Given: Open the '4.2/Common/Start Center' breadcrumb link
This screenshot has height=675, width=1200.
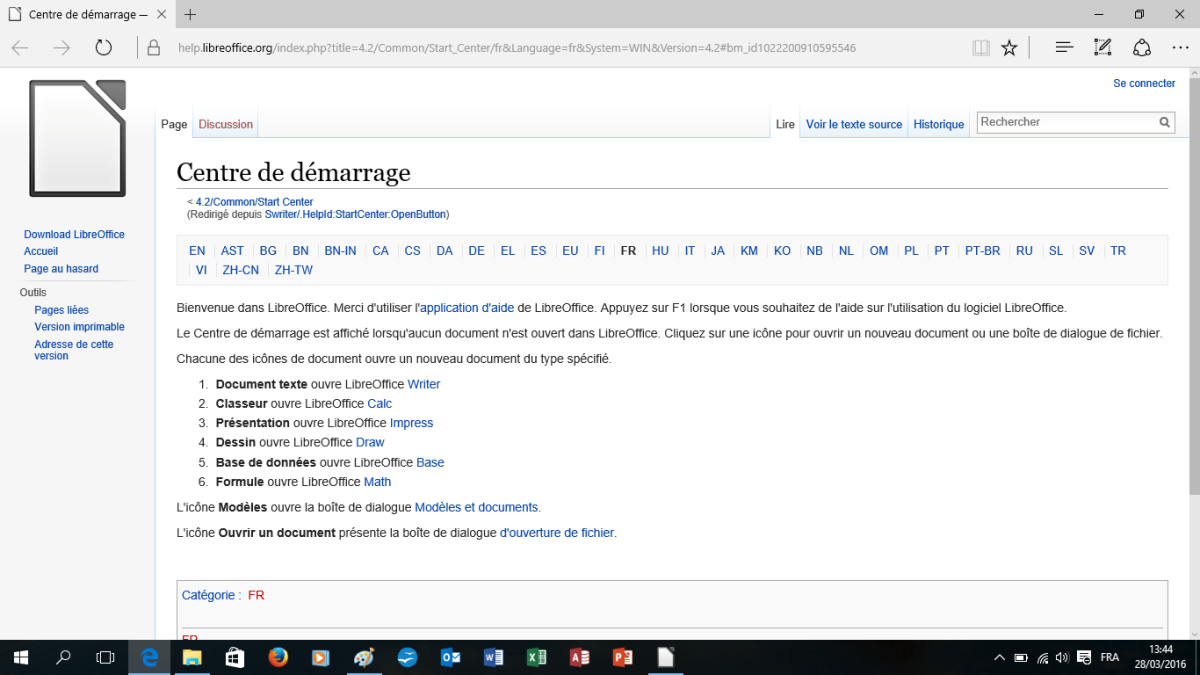Looking at the screenshot, I should (x=254, y=202).
